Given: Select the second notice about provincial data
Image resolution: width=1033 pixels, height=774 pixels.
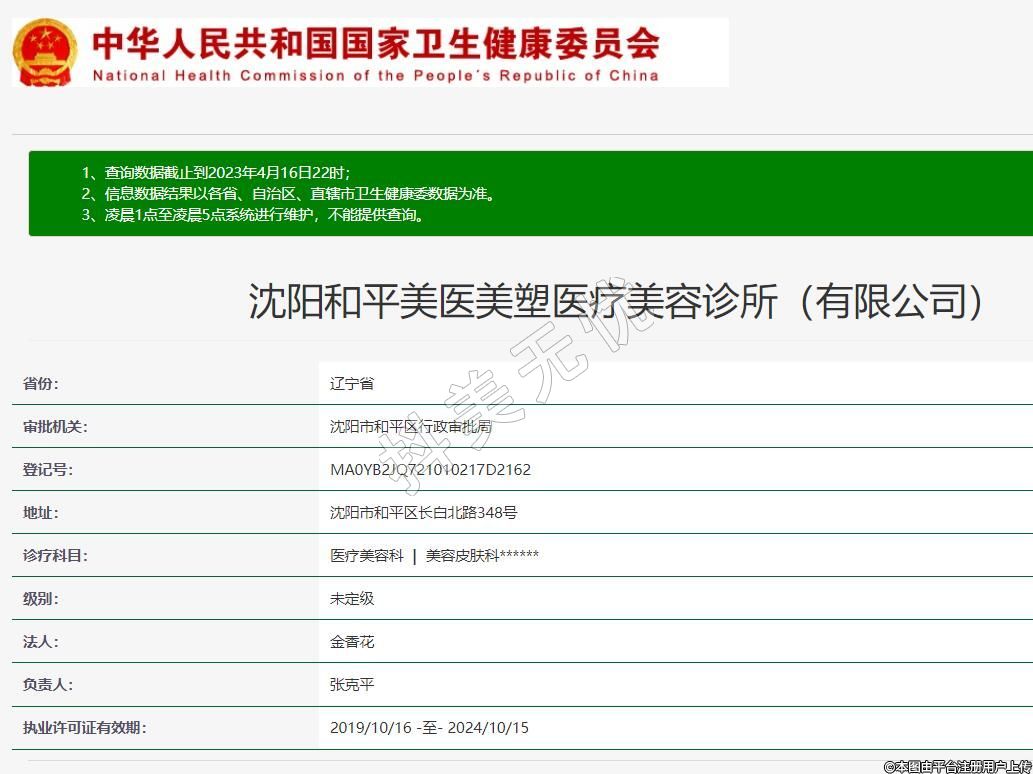Looking at the screenshot, I should coord(288,194).
